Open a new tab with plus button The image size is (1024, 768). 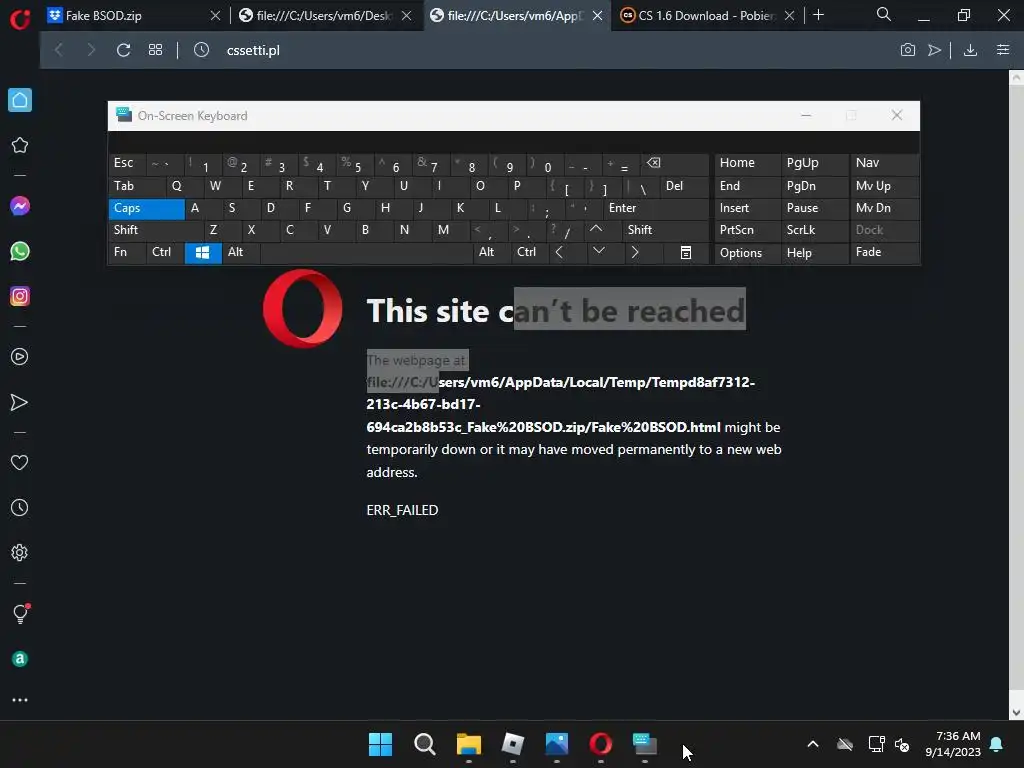818,15
